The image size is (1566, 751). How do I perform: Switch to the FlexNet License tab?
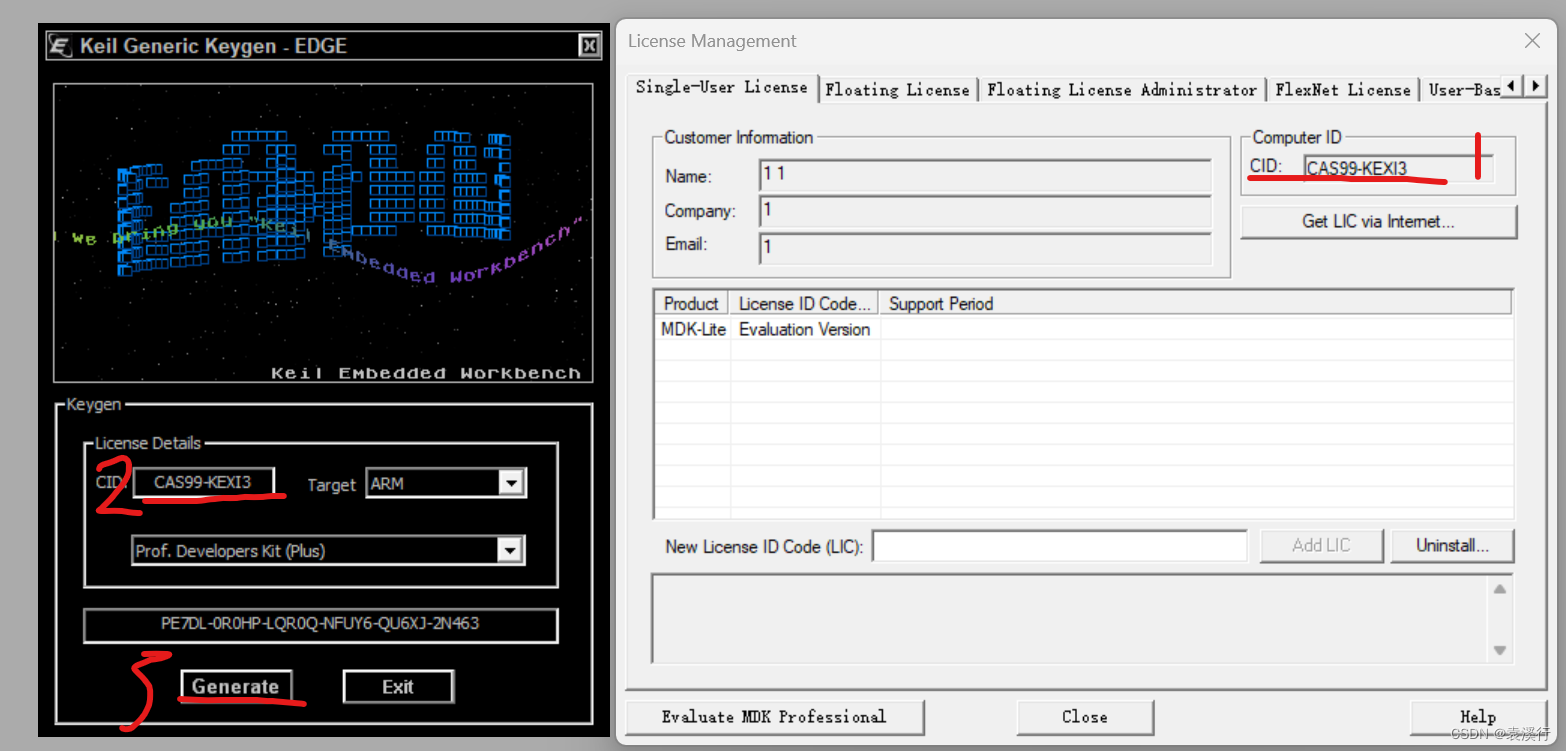pos(1343,89)
